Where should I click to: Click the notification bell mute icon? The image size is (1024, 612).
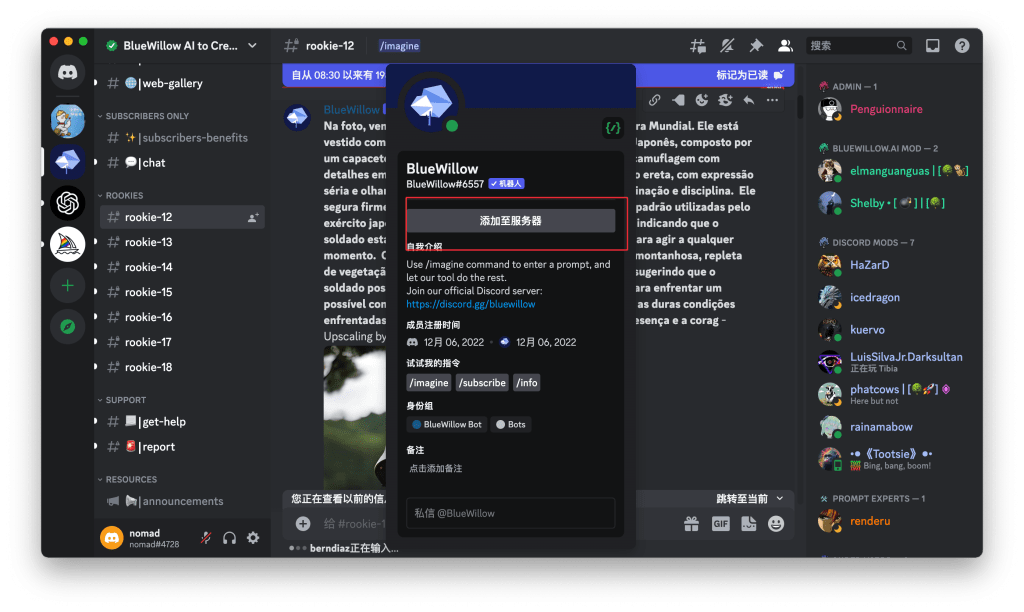click(727, 46)
